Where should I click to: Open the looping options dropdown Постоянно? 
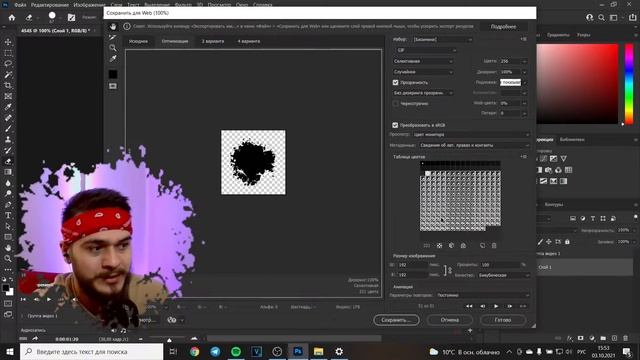(483, 295)
